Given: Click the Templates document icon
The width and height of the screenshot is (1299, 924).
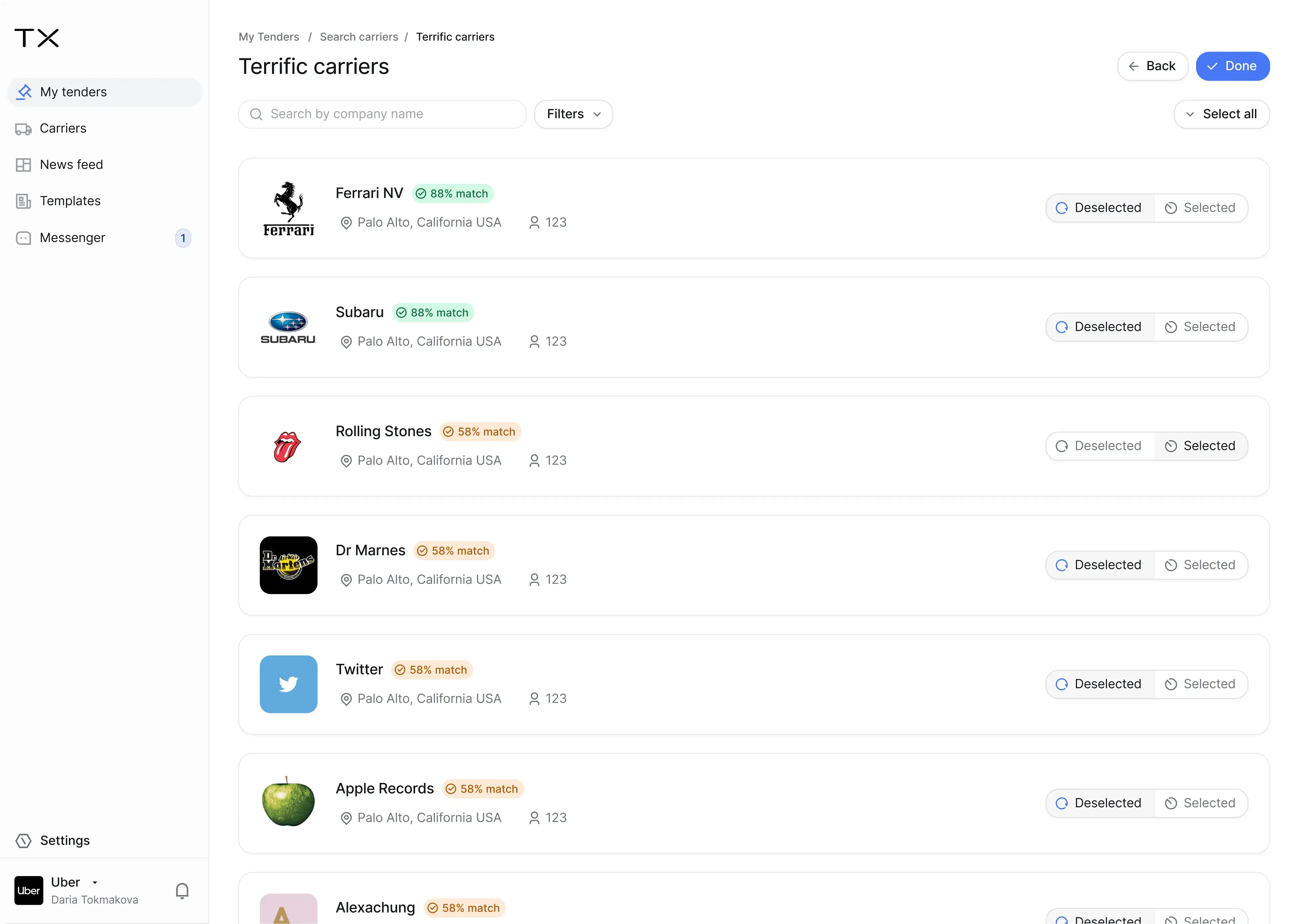Looking at the screenshot, I should tap(23, 201).
